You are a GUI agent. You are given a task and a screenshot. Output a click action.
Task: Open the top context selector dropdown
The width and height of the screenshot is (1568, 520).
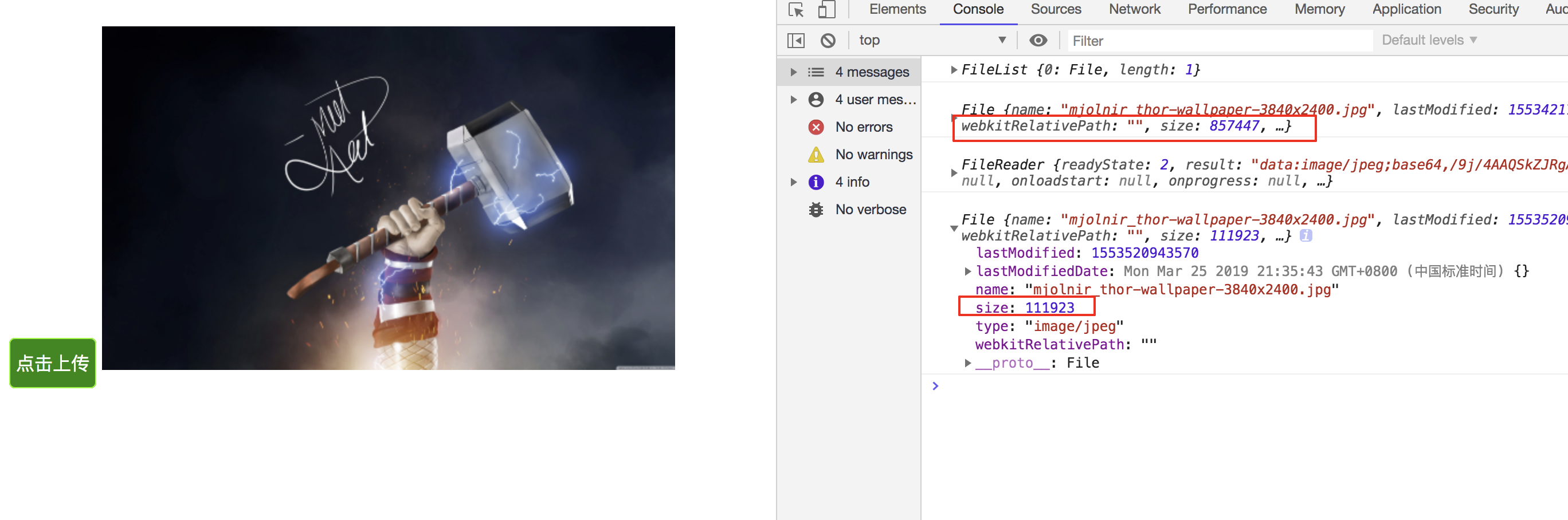coord(931,41)
